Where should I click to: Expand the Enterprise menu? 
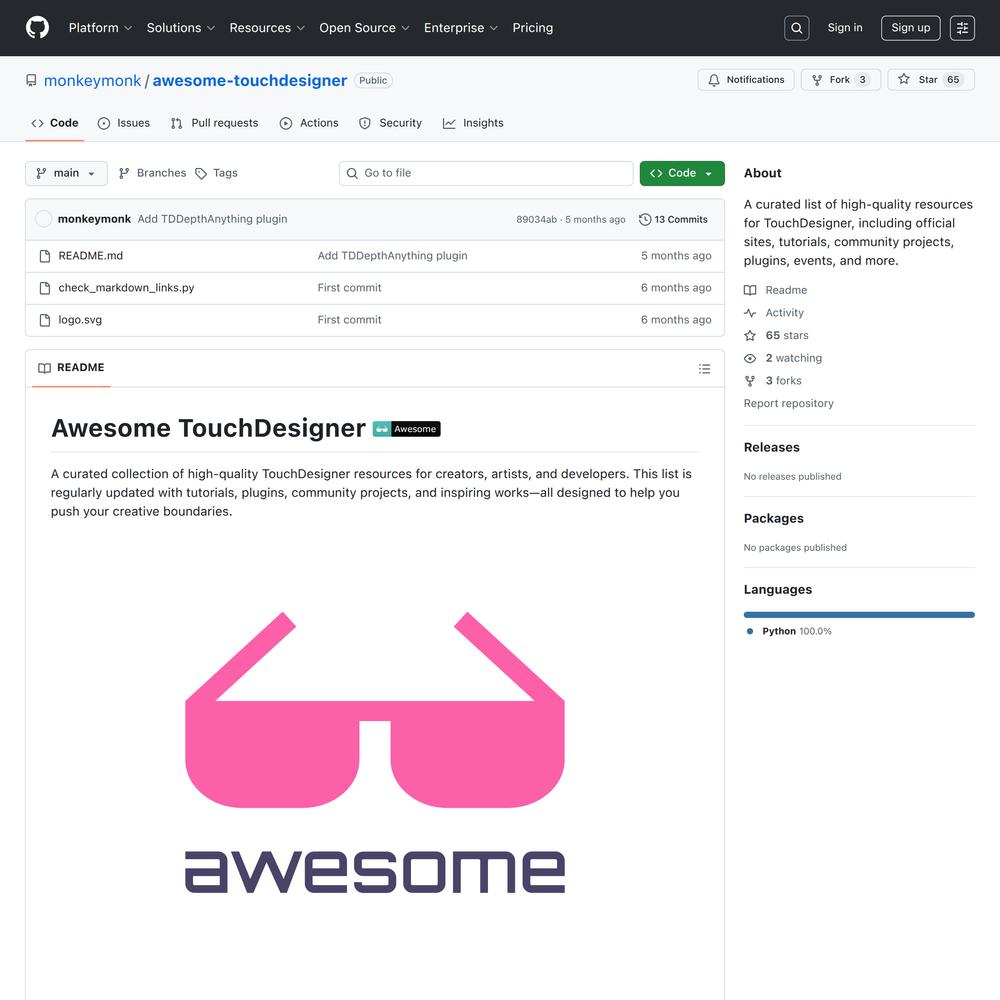click(x=460, y=28)
